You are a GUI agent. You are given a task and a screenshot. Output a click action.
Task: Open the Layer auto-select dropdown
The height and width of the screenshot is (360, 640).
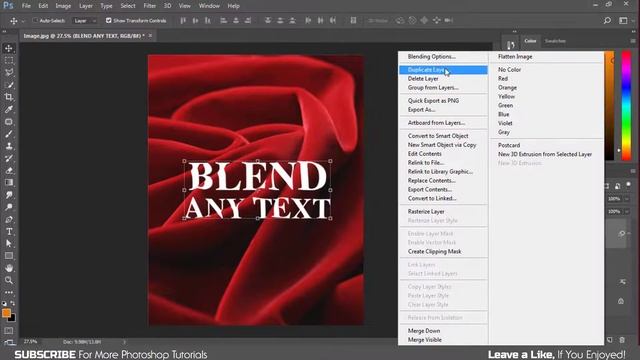click(85, 20)
